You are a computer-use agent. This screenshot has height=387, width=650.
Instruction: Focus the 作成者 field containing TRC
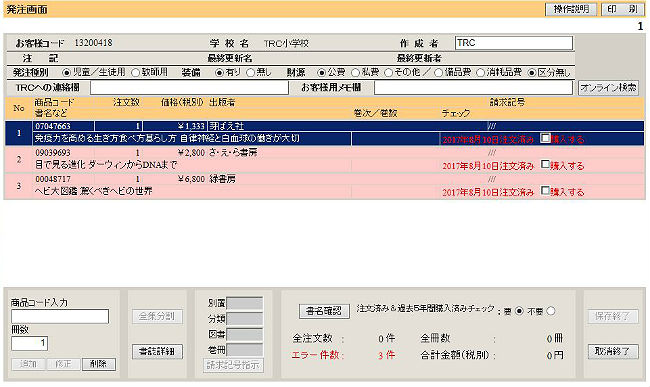[514, 43]
